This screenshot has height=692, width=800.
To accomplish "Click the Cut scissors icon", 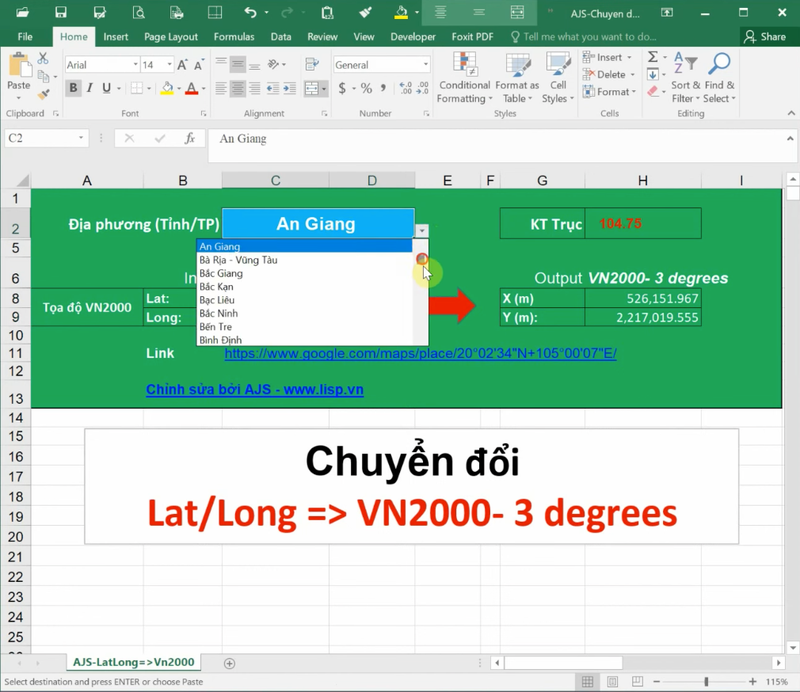I will (43, 58).
